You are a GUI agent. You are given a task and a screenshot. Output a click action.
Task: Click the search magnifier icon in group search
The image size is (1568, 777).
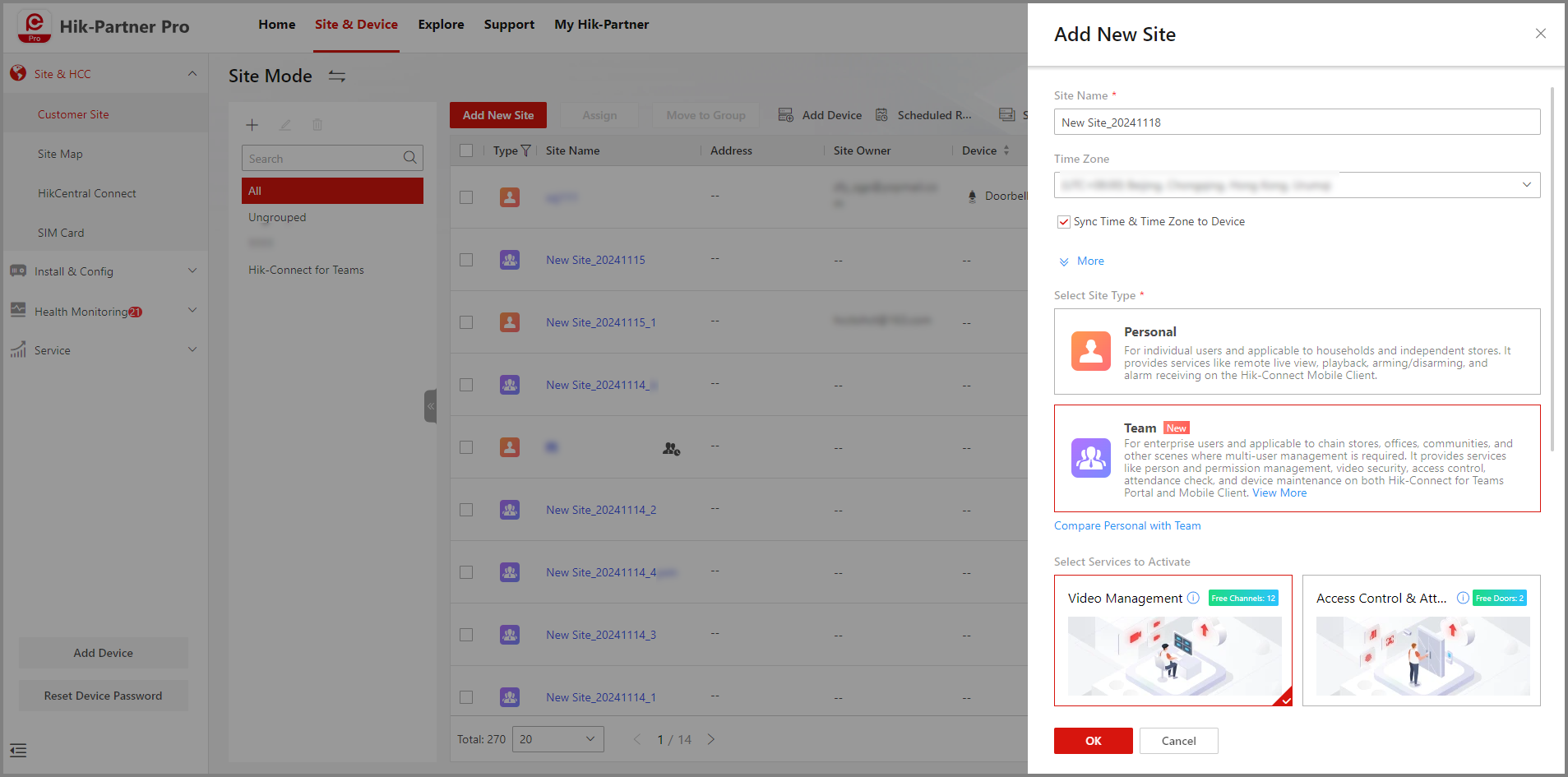[409, 158]
